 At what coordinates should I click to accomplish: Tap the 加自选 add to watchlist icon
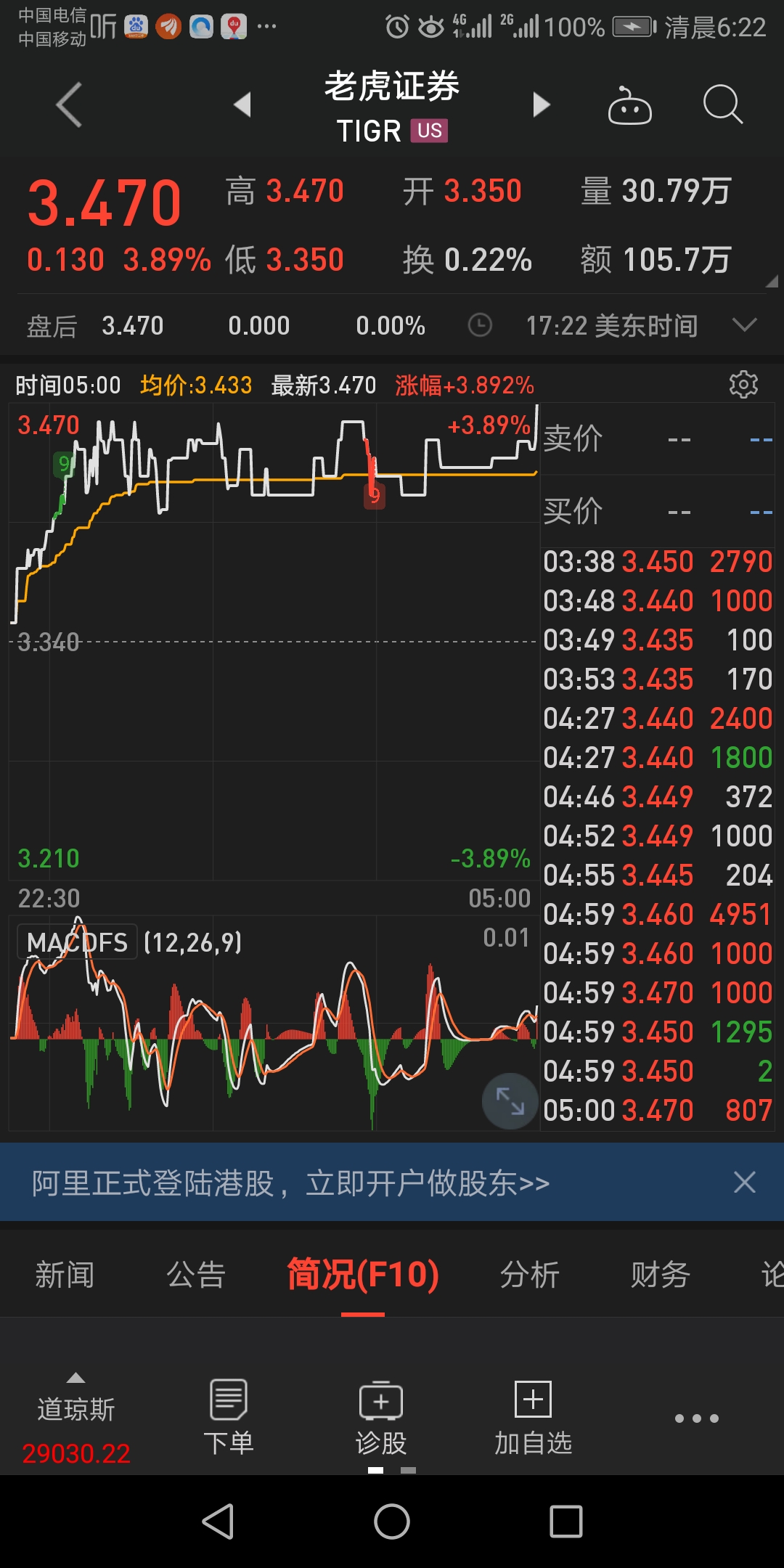coord(534,1417)
